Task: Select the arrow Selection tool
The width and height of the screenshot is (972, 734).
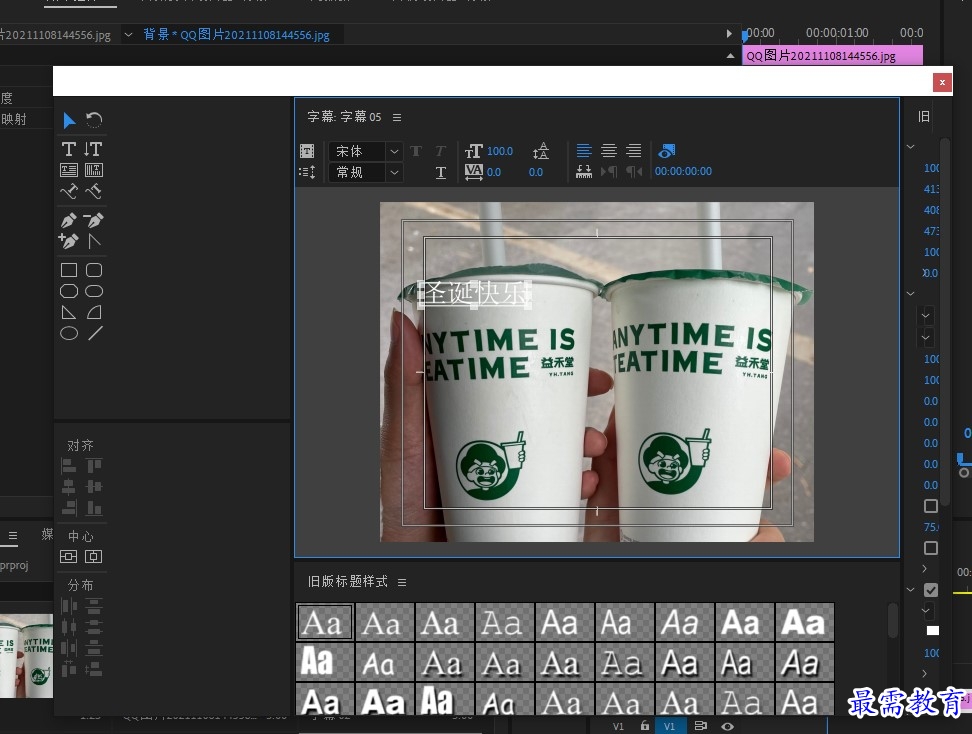Action: click(x=69, y=120)
